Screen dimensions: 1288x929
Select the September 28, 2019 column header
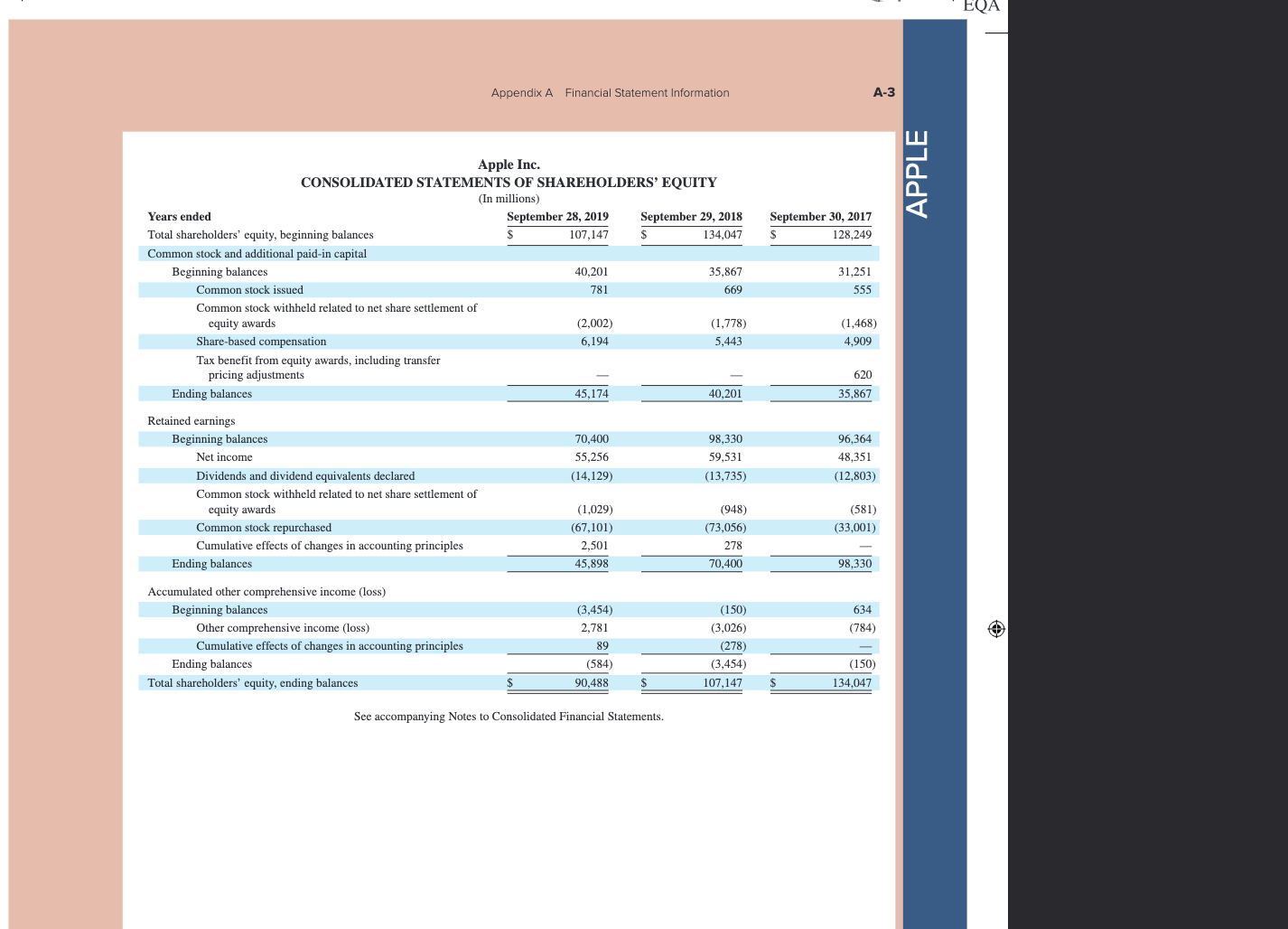point(557,217)
